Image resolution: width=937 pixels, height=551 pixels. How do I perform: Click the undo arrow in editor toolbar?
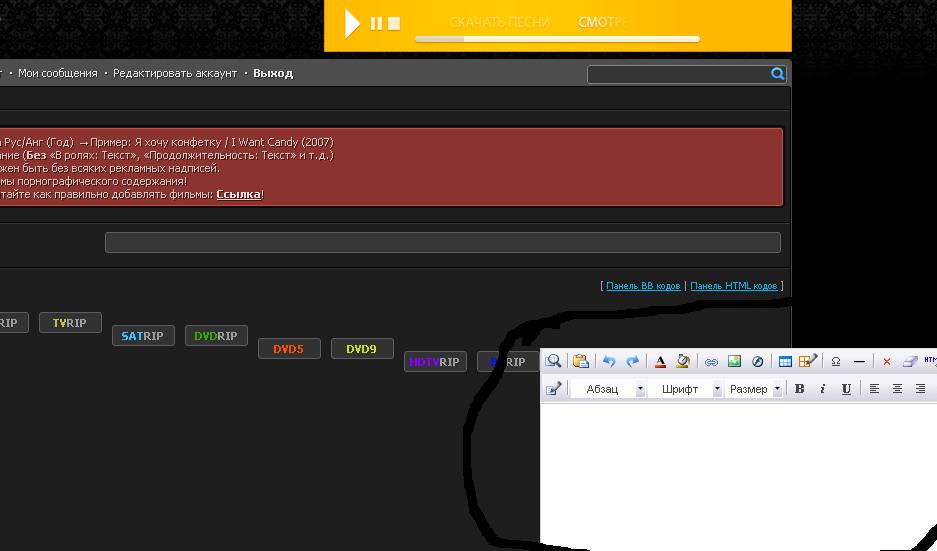click(608, 362)
